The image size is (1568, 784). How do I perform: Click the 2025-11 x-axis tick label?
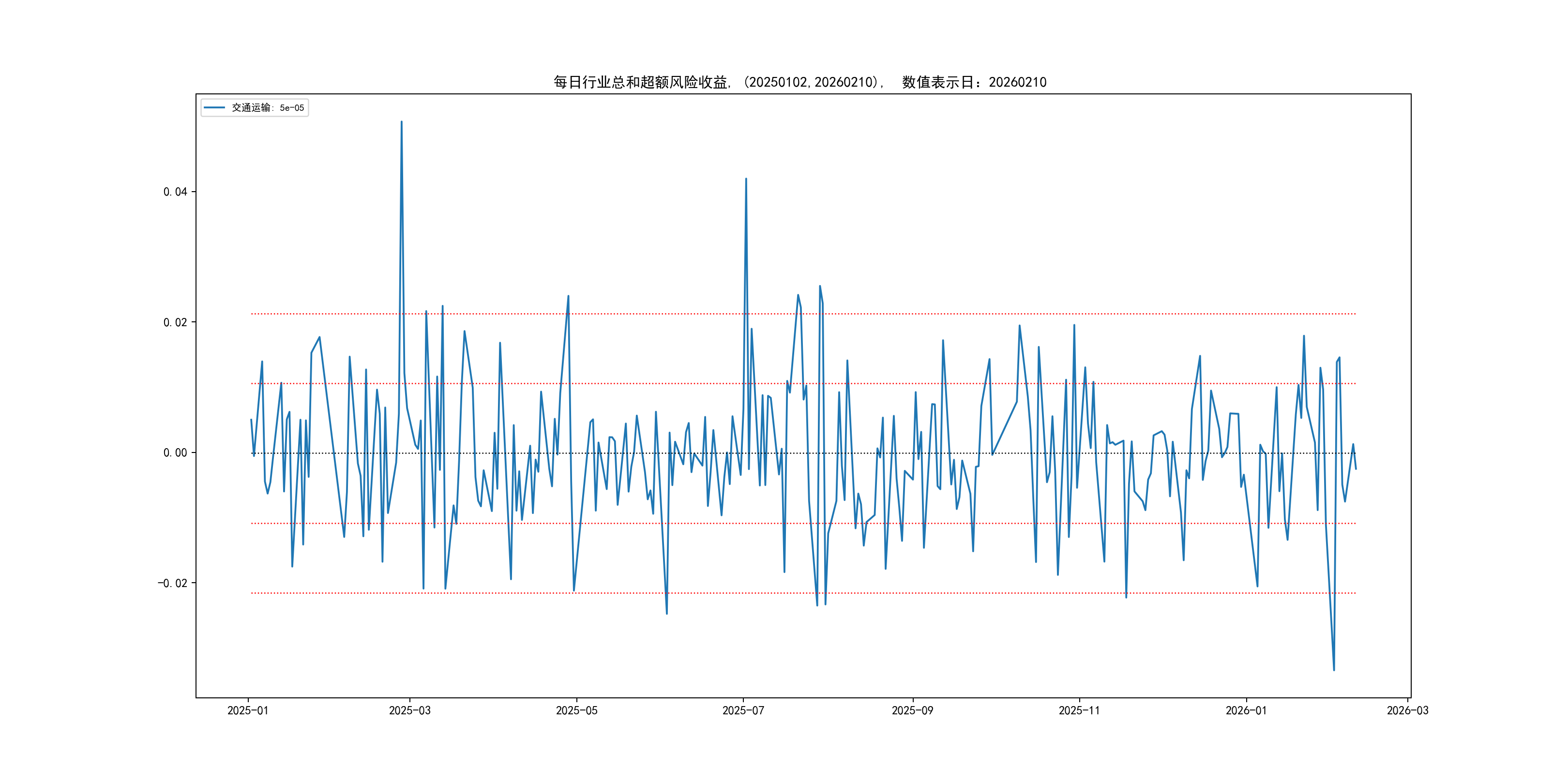click(x=1079, y=710)
